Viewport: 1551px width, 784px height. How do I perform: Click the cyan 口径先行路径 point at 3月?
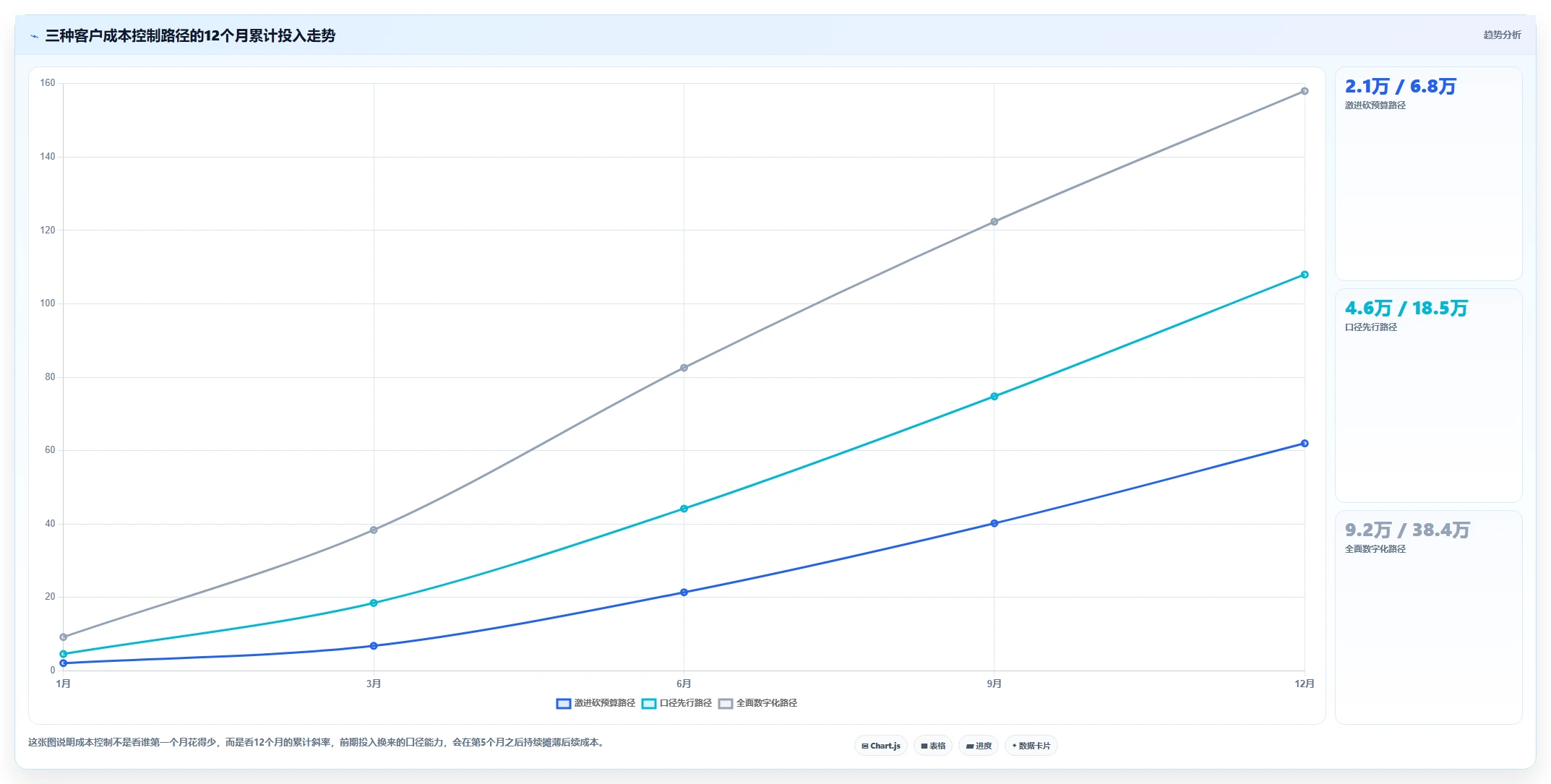(374, 603)
